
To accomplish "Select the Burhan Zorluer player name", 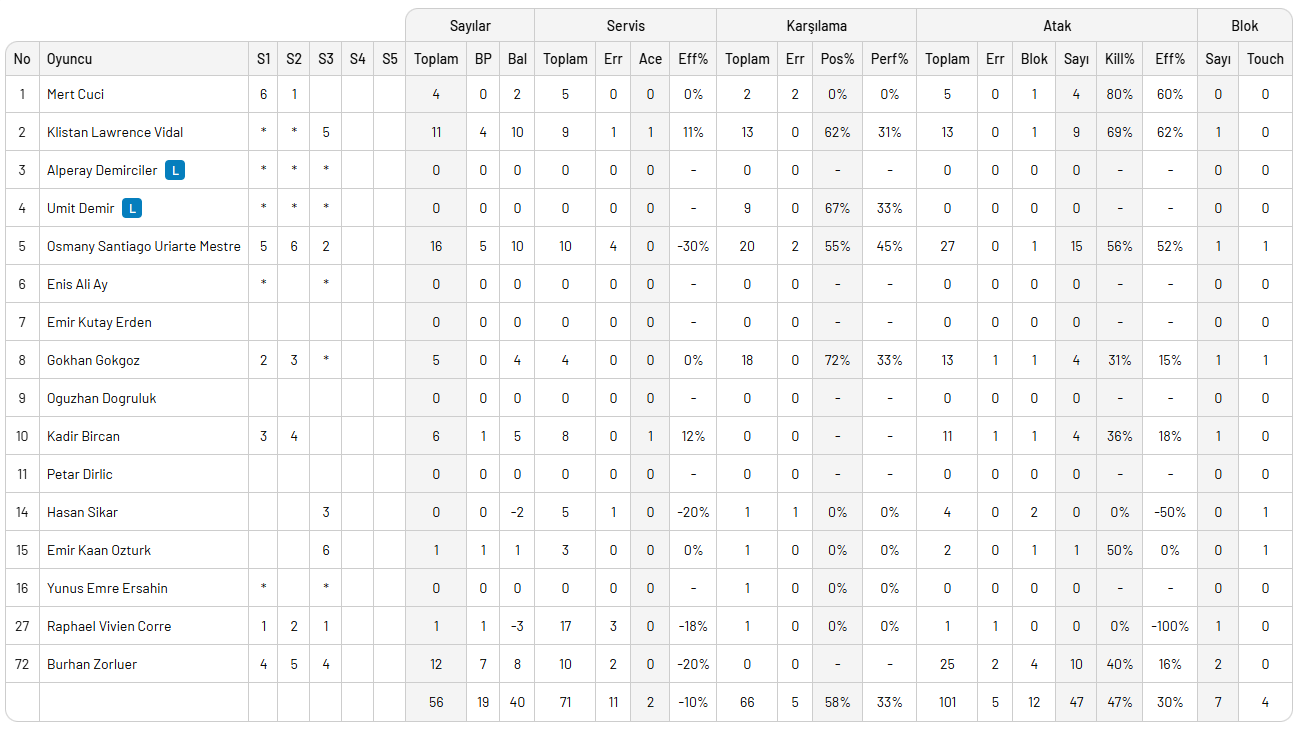I will [x=92, y=664].
